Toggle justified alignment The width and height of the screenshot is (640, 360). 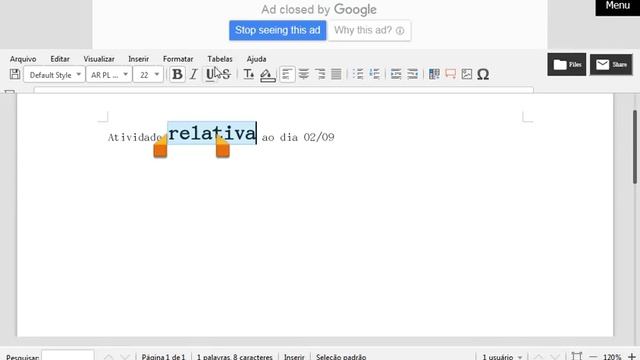[336, 74]
